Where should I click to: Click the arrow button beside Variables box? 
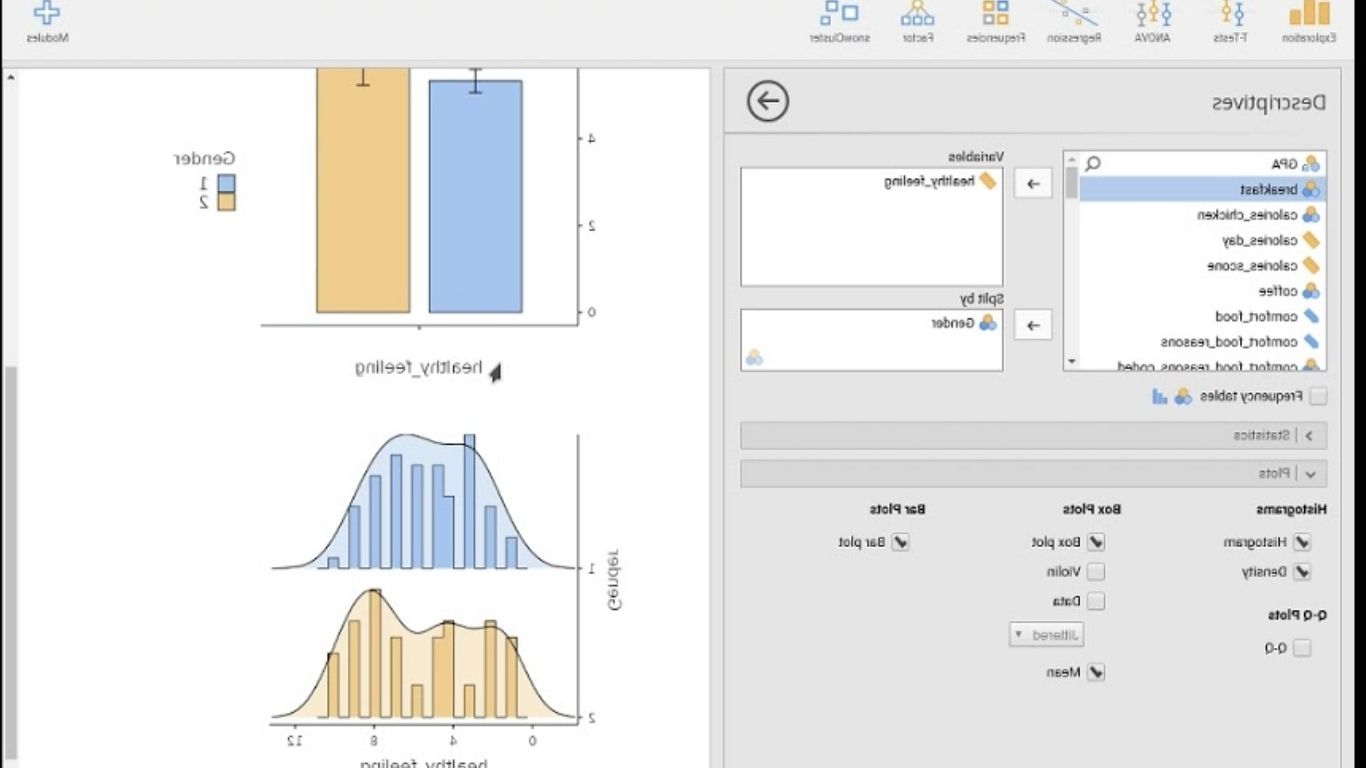tap(1033, 184)
